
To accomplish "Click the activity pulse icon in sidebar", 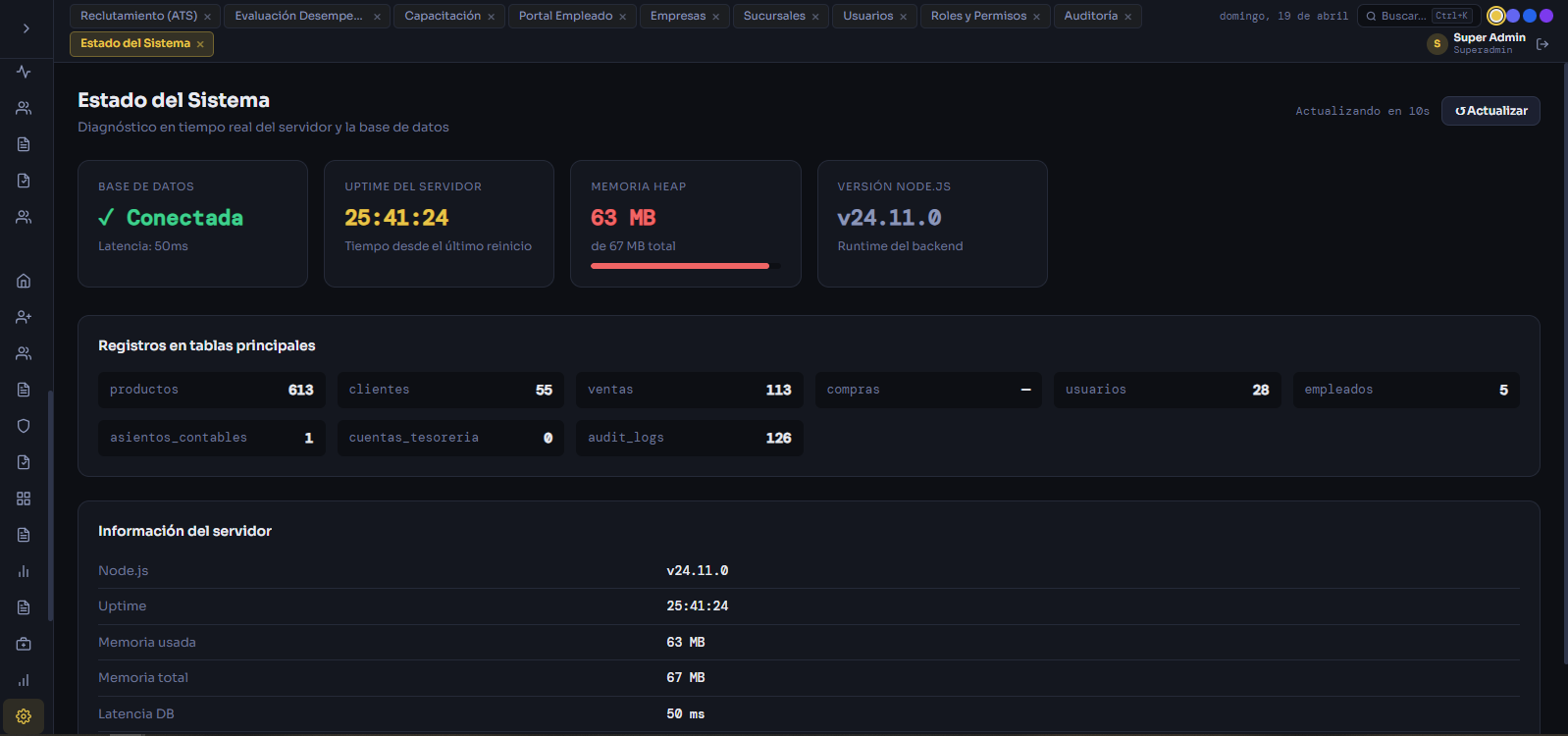I will click(24, 72).
